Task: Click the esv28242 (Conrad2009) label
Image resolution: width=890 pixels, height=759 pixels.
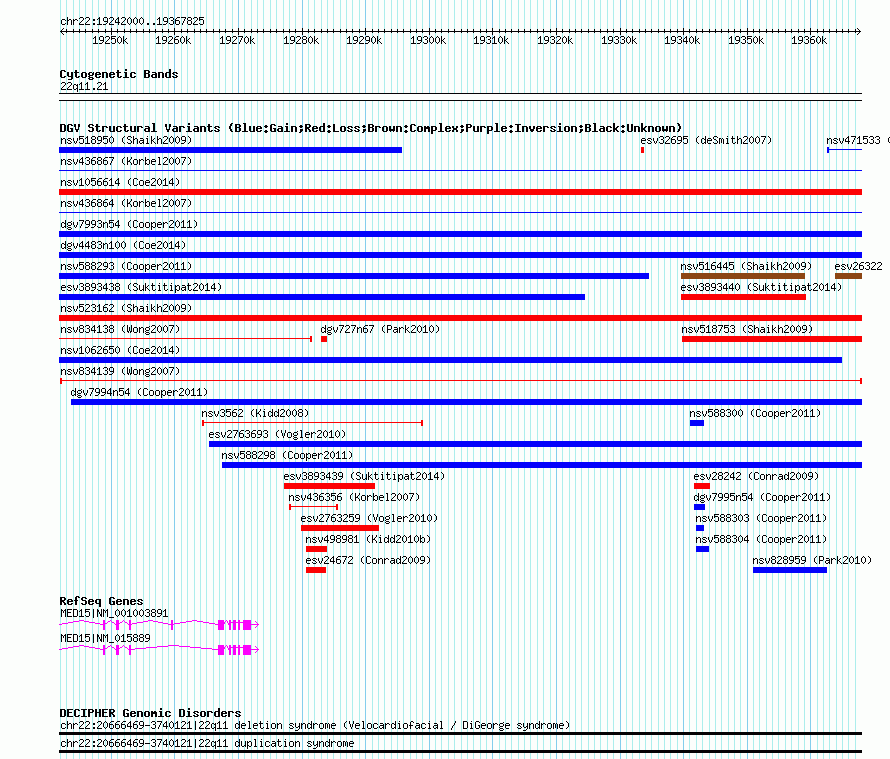Action: pyautogui.click(x=756, y=476)
